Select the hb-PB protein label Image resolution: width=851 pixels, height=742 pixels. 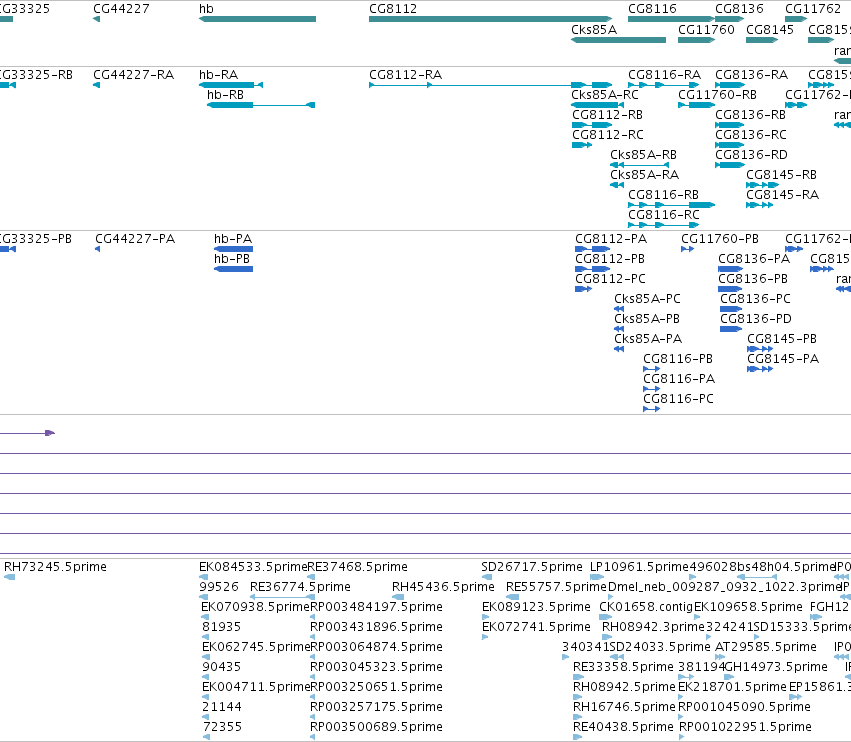232,259
